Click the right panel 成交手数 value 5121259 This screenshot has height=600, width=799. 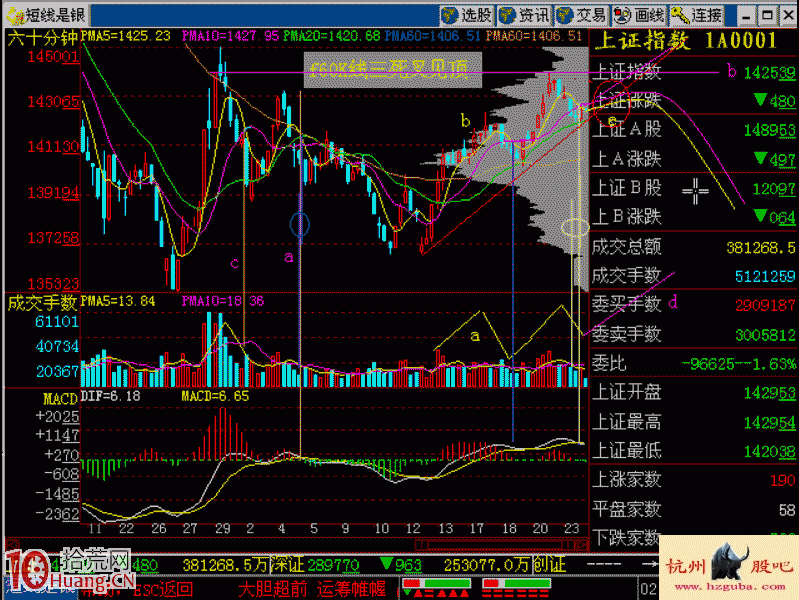tap(765, 276)
